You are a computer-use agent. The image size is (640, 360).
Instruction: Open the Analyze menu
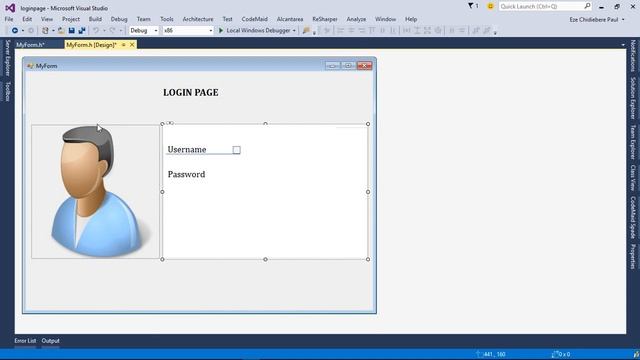(356, 19)
